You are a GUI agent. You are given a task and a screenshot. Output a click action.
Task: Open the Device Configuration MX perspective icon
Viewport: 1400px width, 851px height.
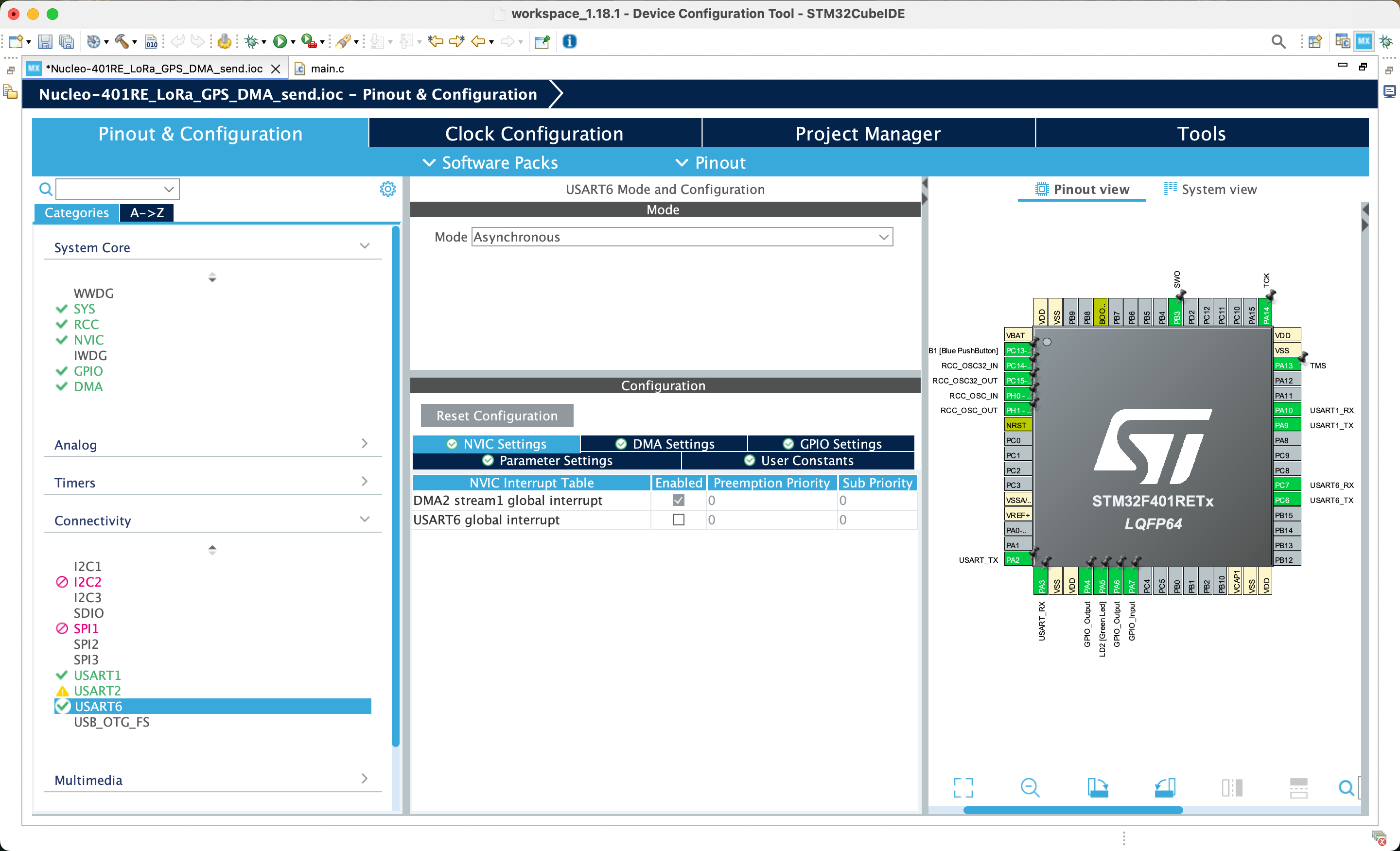tap(1364, 42)
